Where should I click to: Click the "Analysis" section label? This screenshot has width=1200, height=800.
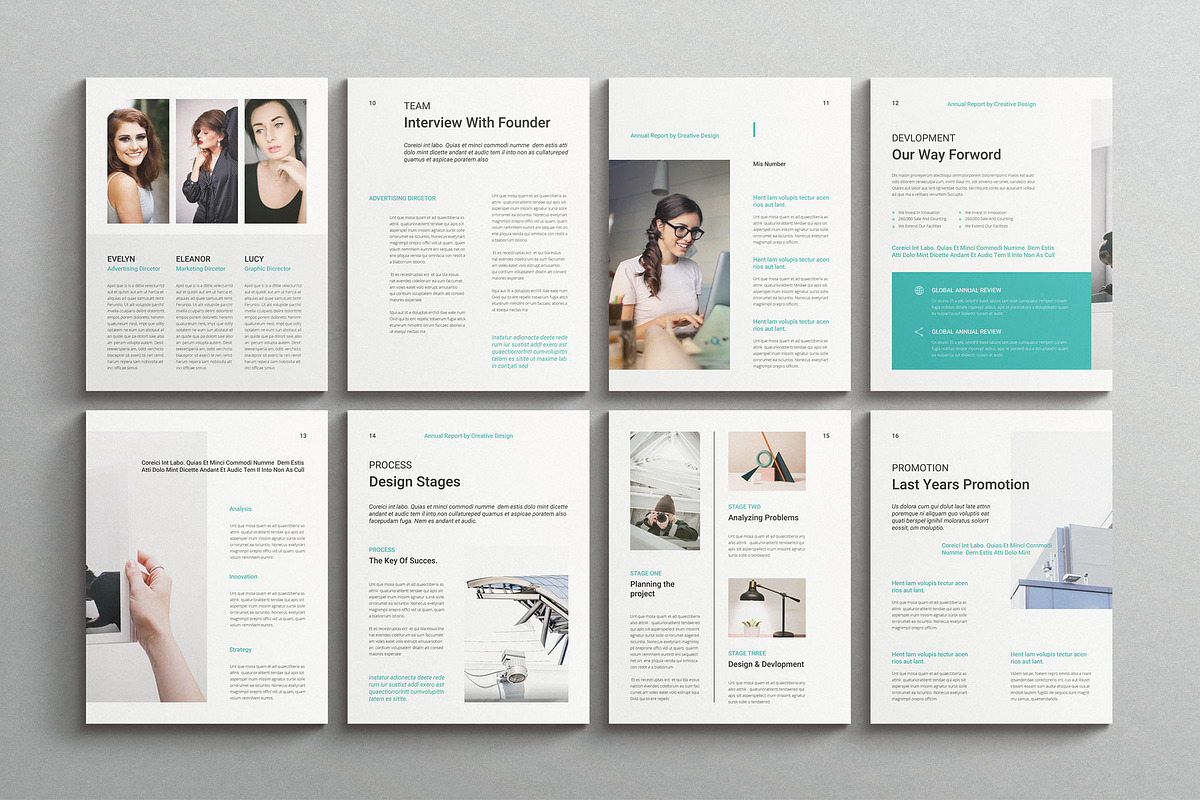point(240,509)
